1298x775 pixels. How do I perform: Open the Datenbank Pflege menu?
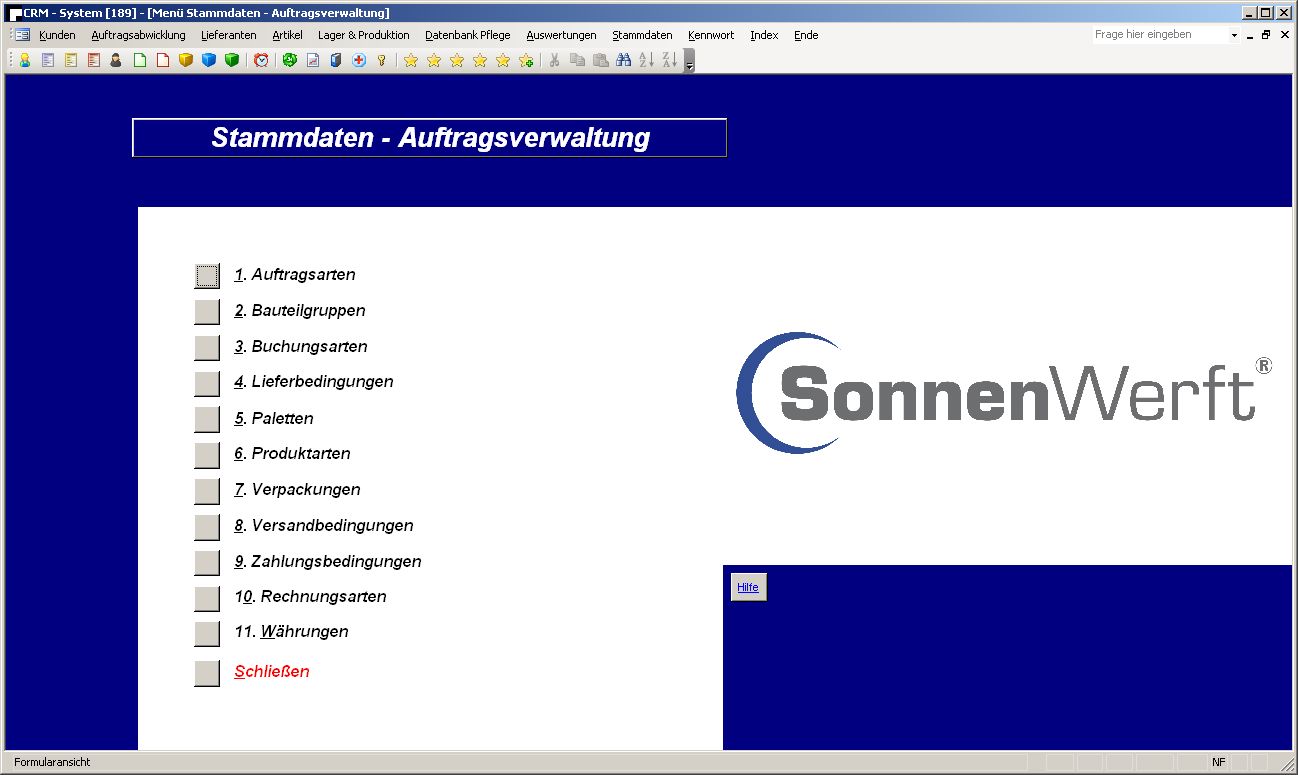468,35
